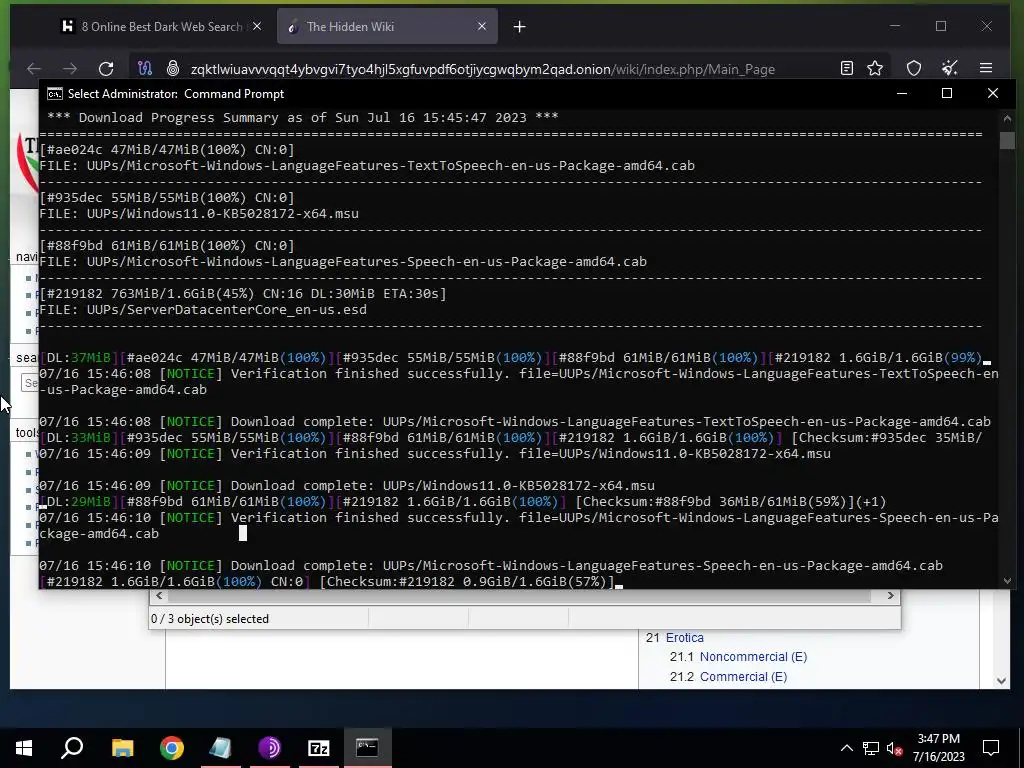The width and height of the screenshot is (1024, 768).
Task: Show the Tor circuit display icon
Action: [x=145, y=69]
